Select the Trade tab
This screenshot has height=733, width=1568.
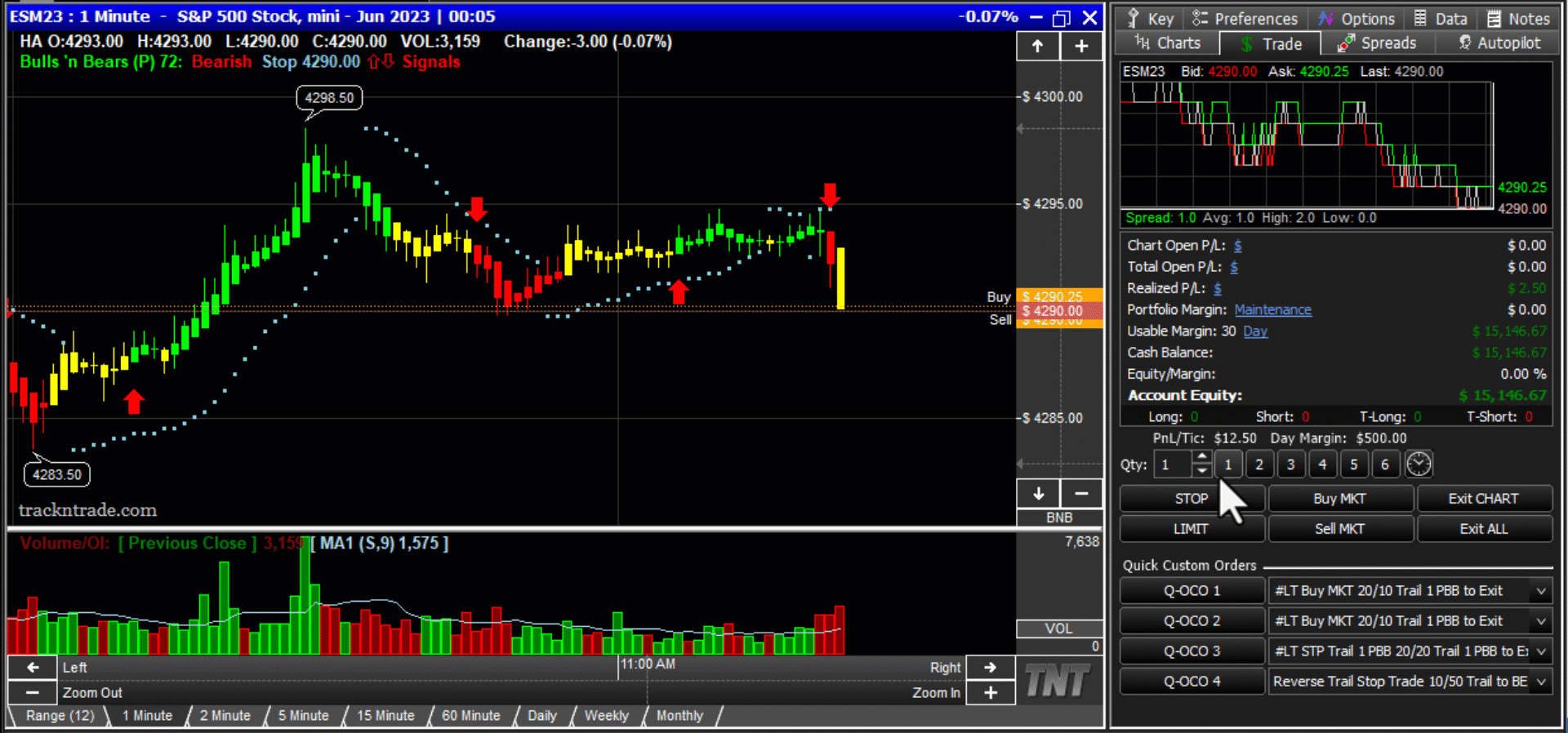[1271, 44]
